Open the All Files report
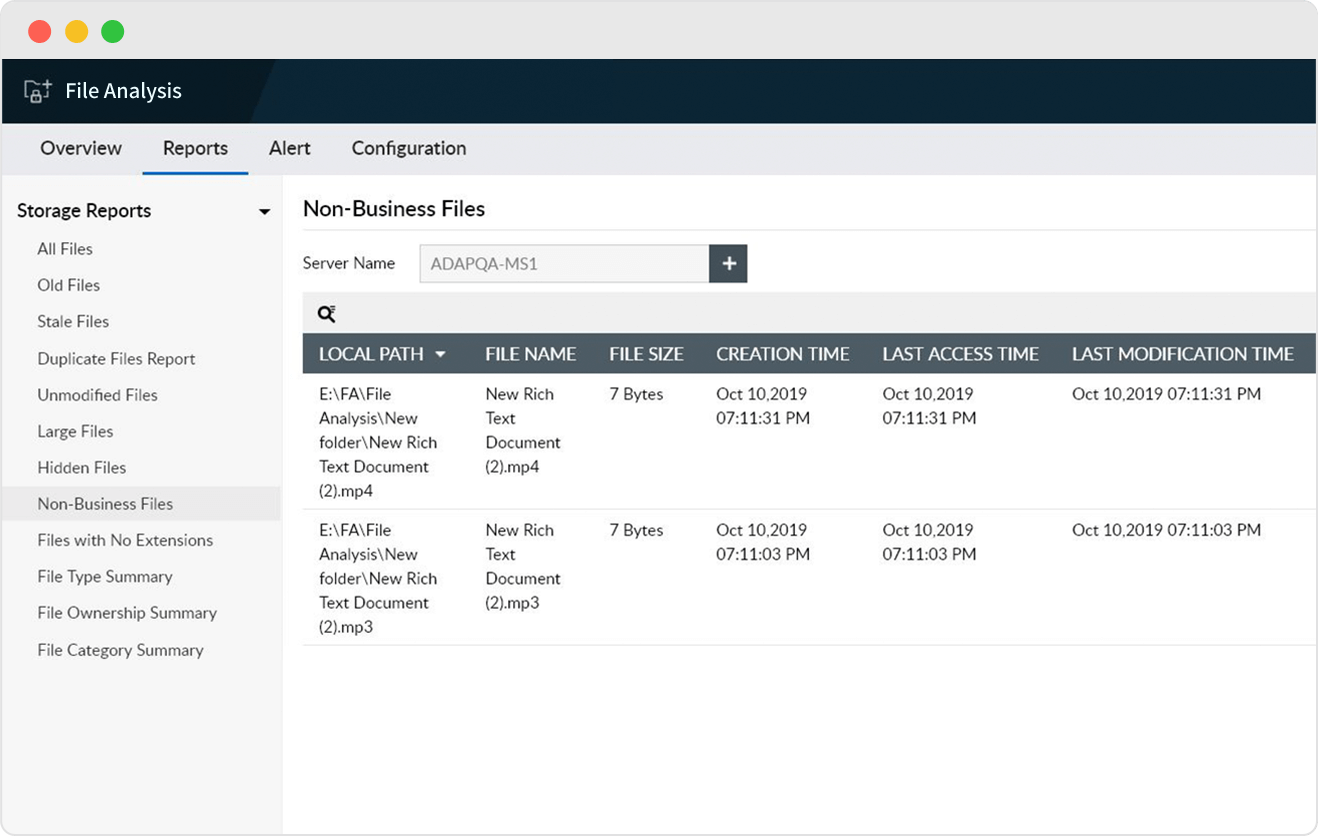This screenshot has height=837, width=1318. pos(65,248)
